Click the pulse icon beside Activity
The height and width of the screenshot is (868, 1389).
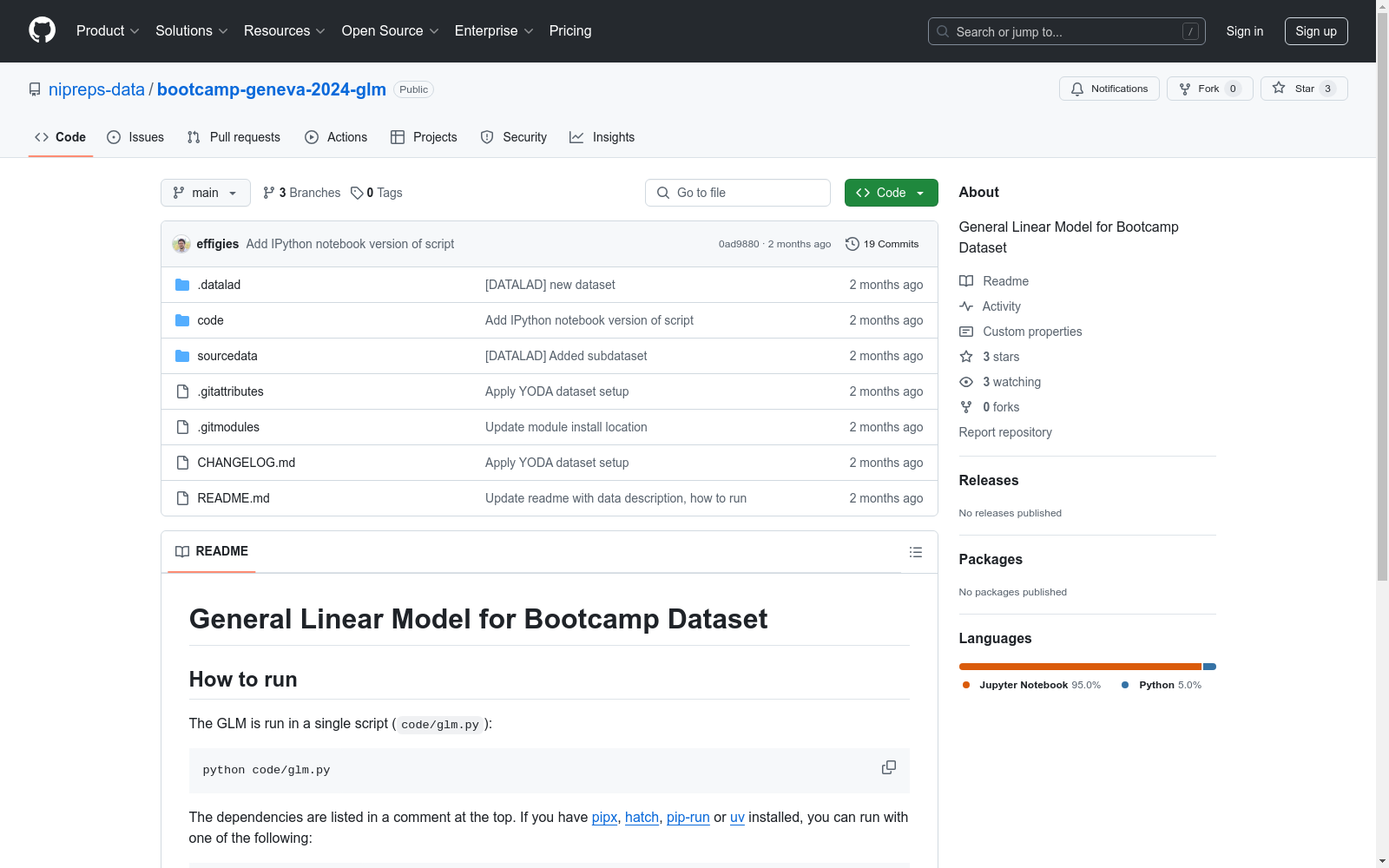point(966,306)
